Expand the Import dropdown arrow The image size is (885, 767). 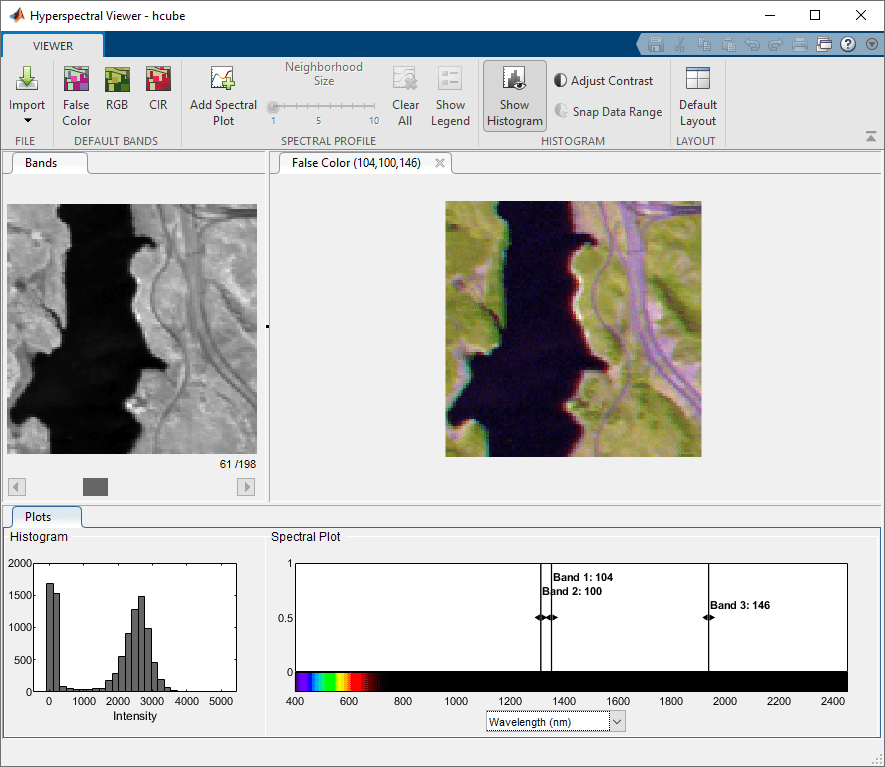point(27,121)
